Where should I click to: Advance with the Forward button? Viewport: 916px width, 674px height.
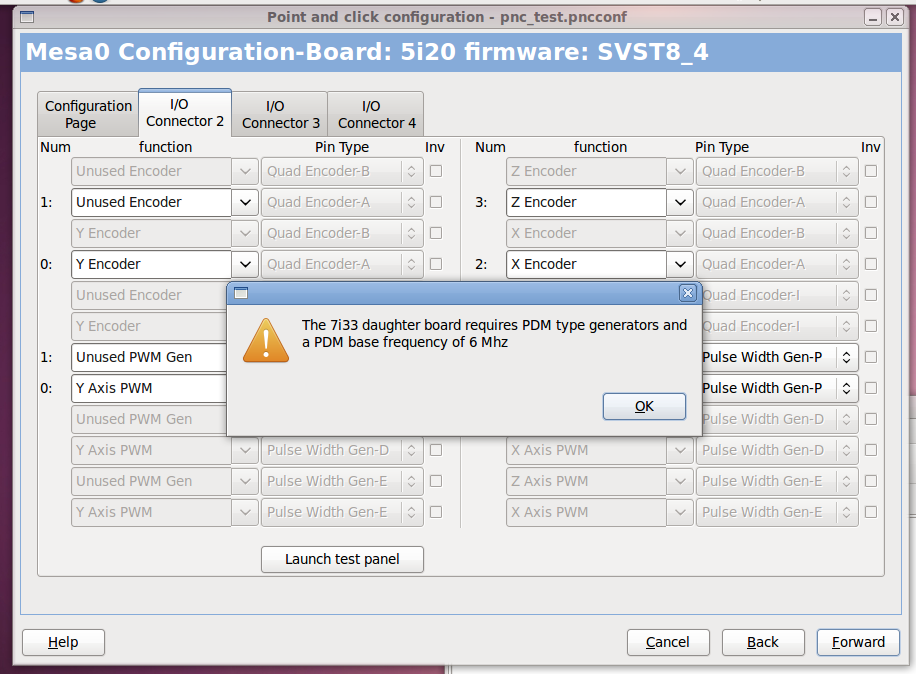point(858,642)
